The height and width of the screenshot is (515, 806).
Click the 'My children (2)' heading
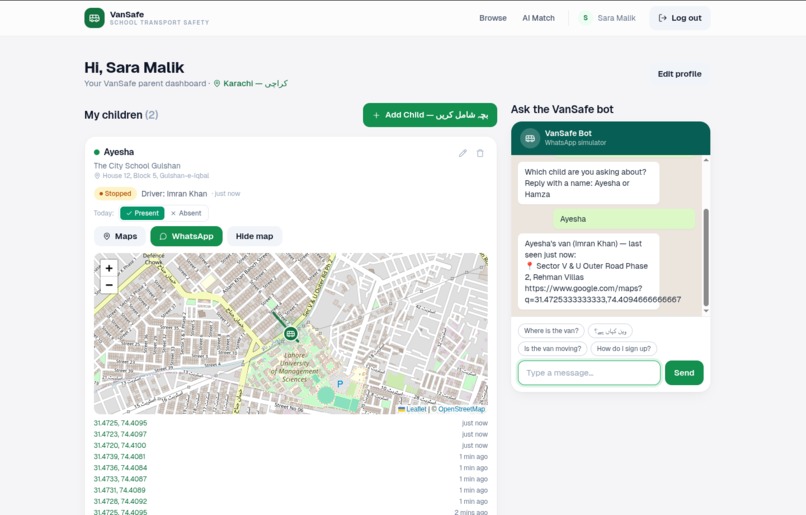(121, 115)
